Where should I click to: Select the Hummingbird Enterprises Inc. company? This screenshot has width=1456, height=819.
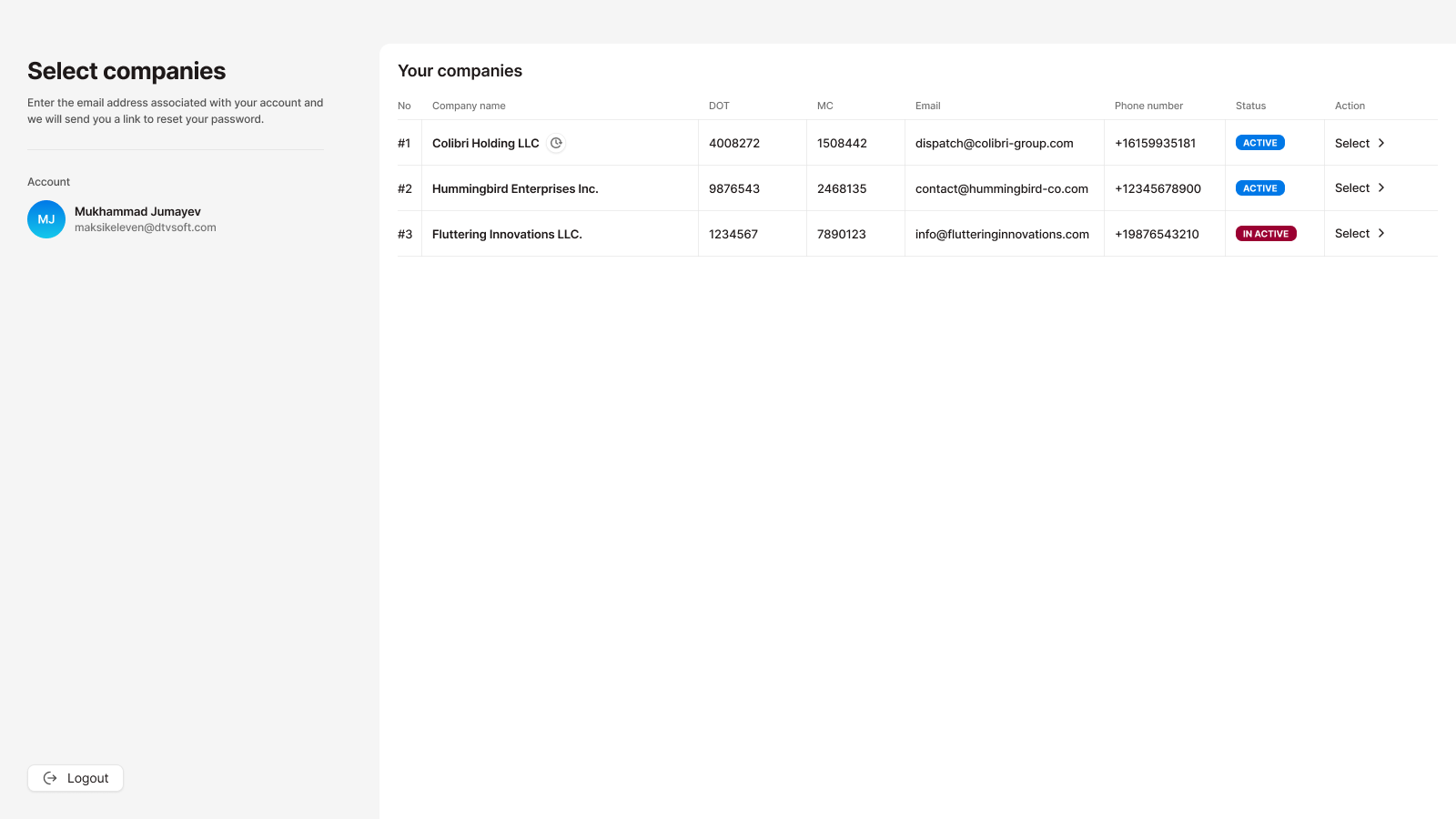[1360, 188]
